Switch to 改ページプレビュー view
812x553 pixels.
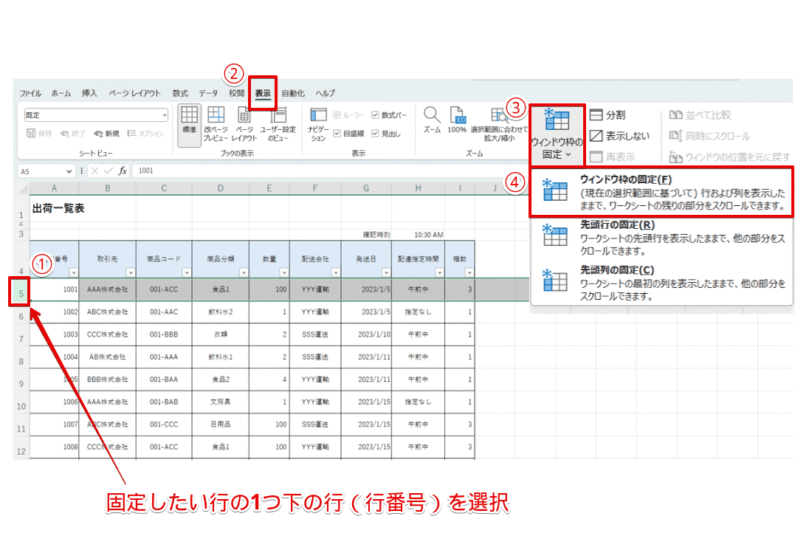[x=216, y=123]
